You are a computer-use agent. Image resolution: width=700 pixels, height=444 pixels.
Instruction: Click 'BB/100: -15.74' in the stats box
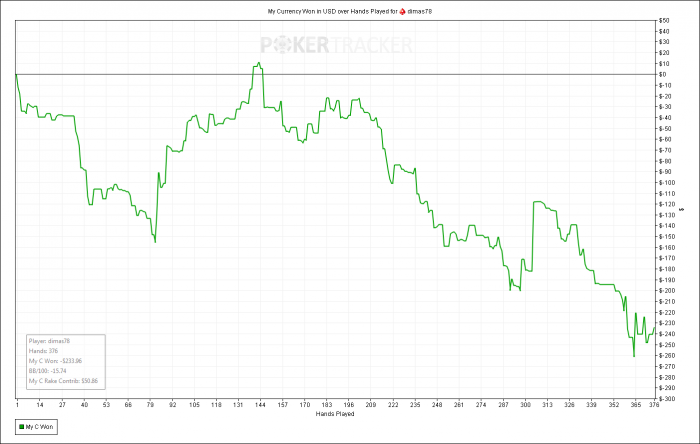coord(47,371)
